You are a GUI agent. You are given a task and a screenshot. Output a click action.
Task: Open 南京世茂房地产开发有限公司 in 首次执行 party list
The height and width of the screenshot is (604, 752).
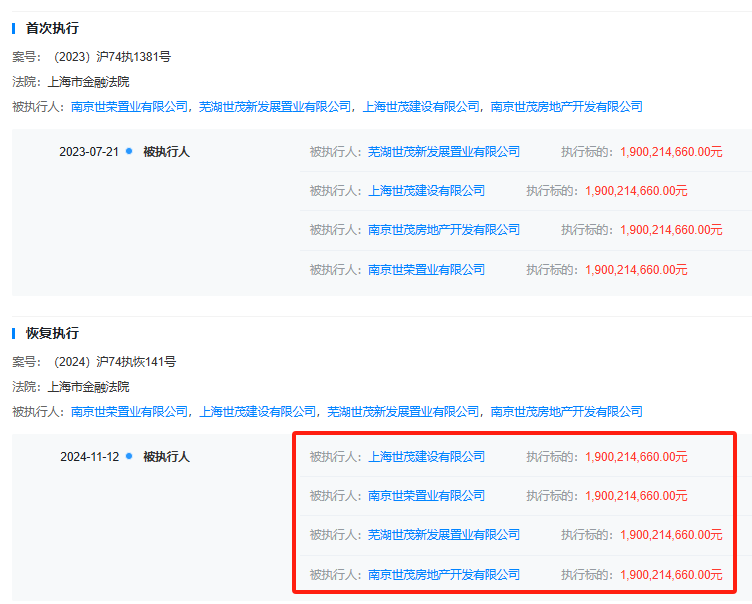pos(567,107)
